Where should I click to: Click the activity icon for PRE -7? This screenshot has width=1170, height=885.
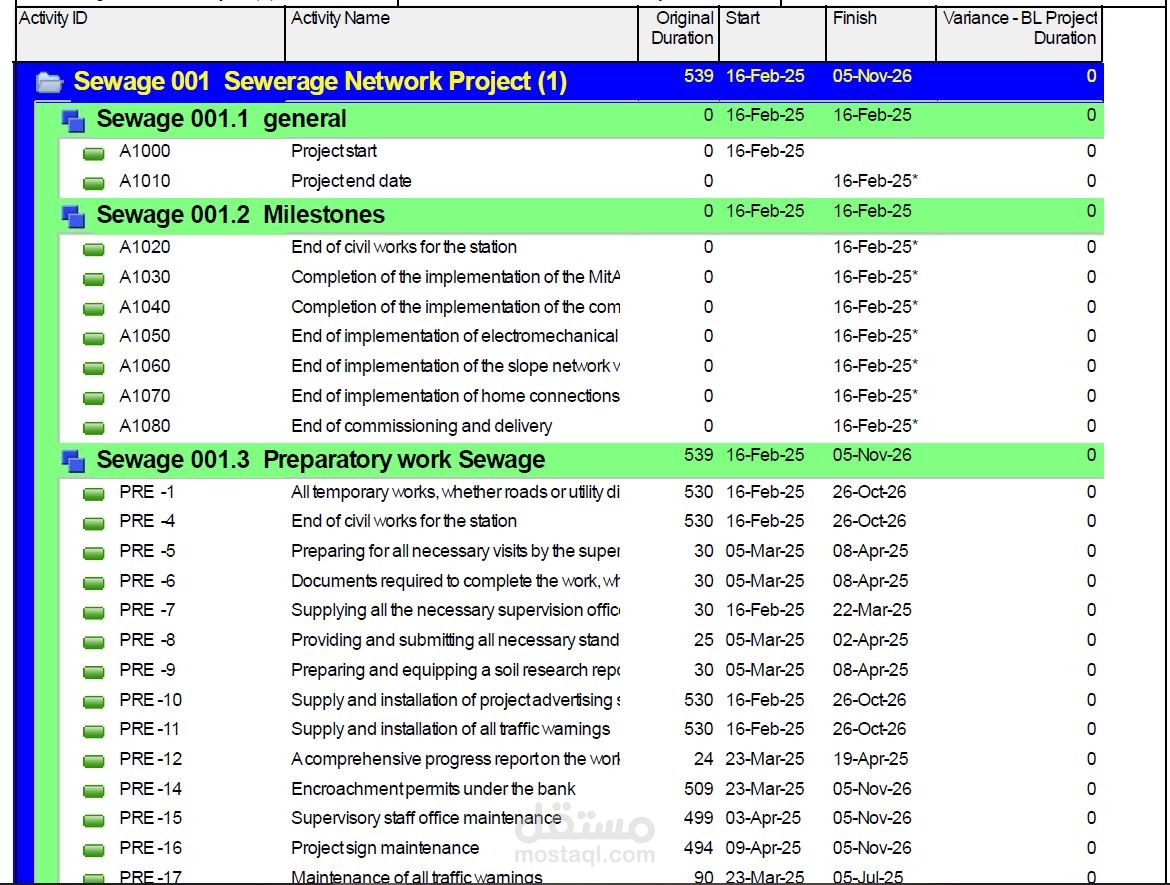tap(93, 613)
